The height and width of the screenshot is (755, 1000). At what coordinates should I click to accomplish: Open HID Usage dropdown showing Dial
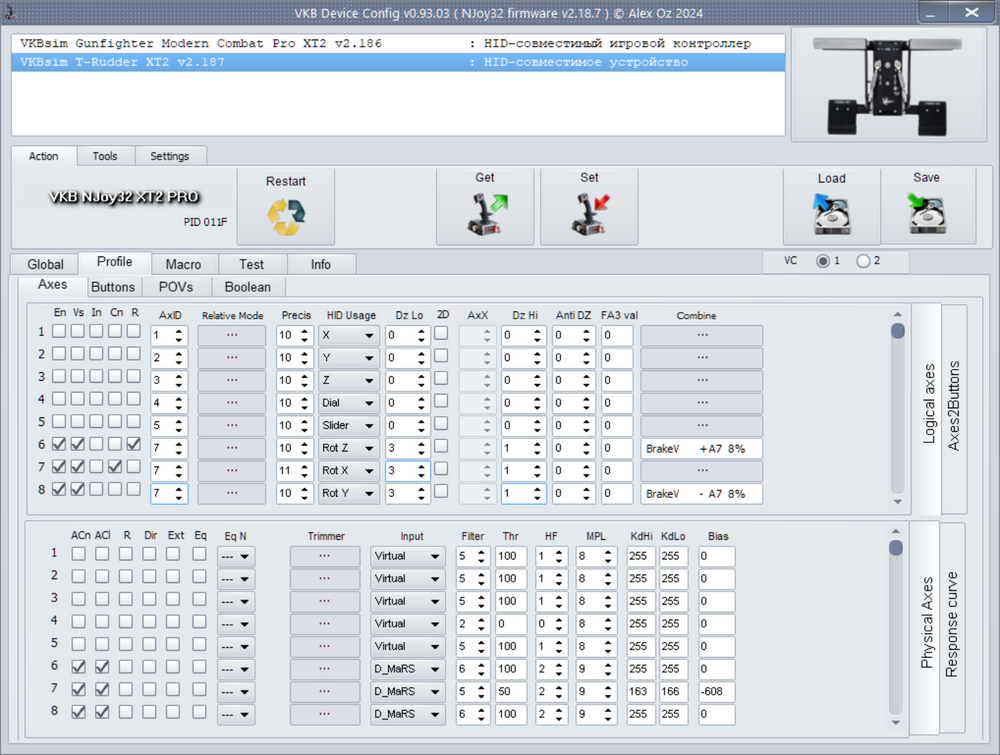(x=349, y=403)
